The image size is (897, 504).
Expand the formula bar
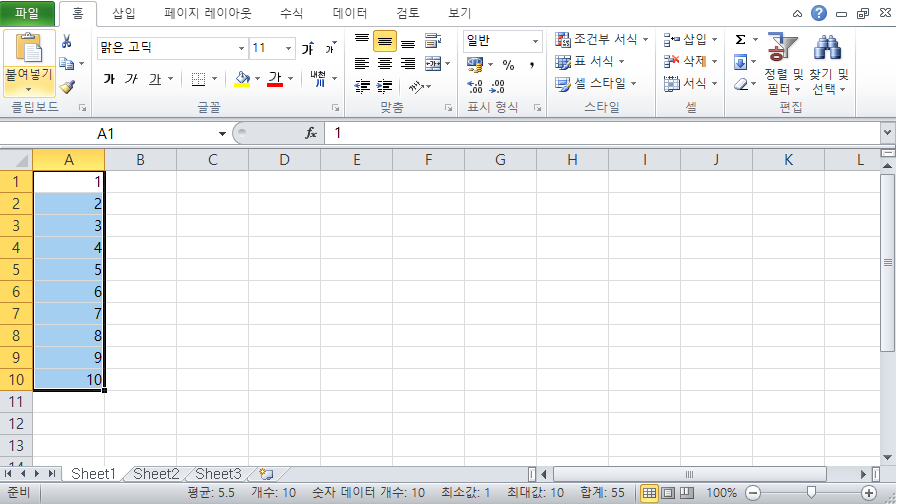coord(887,133)
